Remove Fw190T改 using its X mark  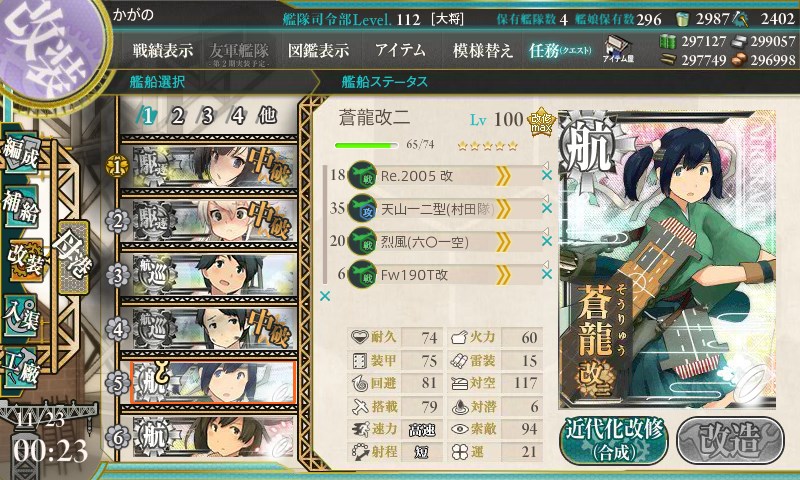coord(547,274)
